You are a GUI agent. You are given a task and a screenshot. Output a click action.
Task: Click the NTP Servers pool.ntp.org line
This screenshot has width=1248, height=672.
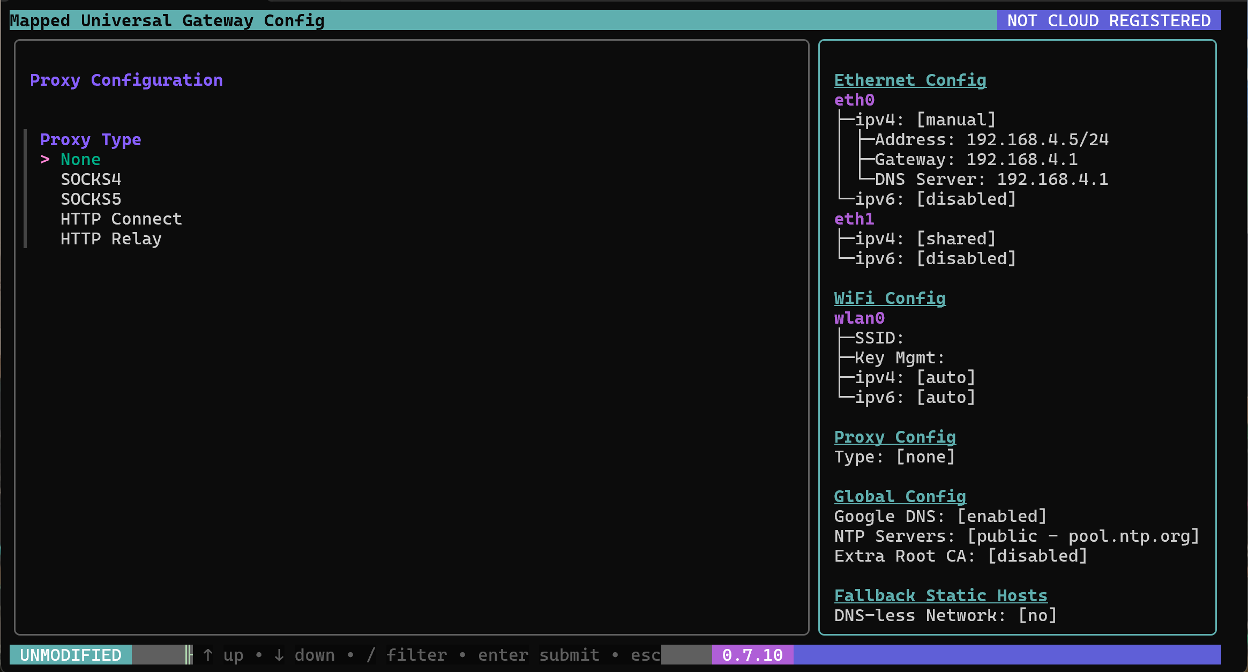1017,536
